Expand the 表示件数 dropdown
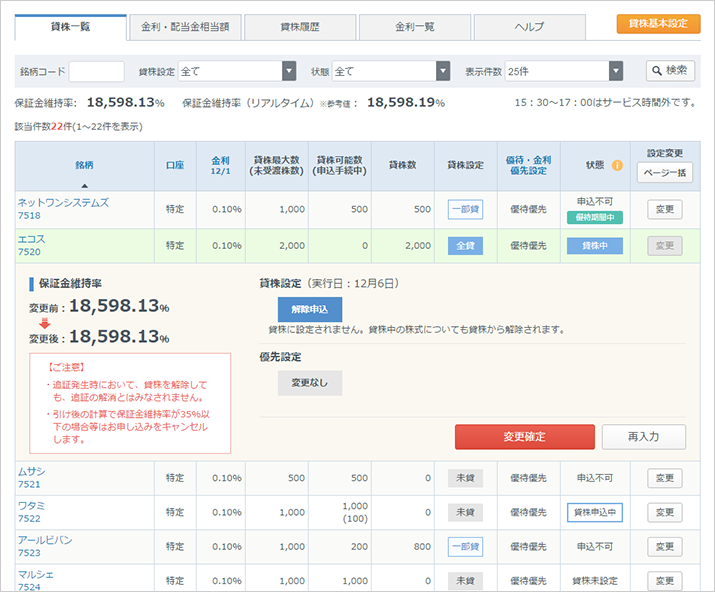The width and height of the screenshot is (715, 592). [564, 71]
